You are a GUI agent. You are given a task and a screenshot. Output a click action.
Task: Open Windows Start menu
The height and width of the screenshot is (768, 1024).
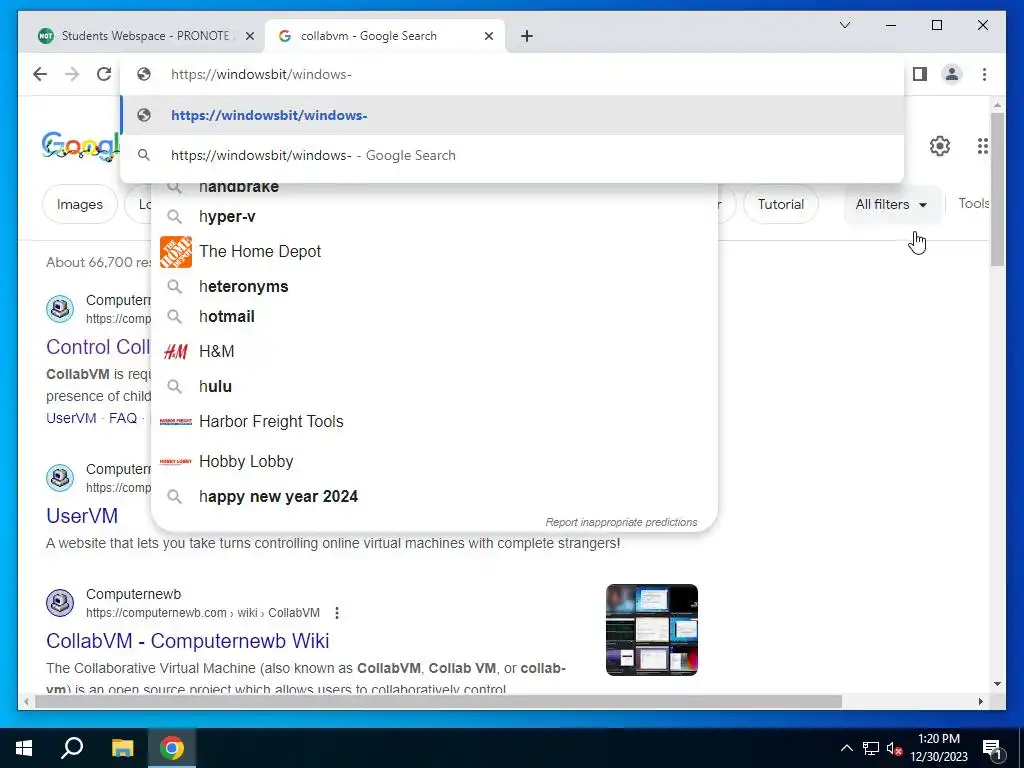(24, 748)
